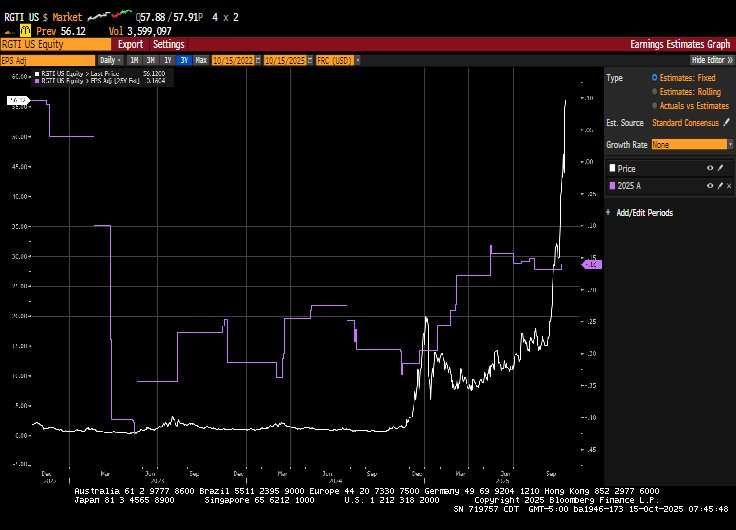Toggle visibility of the 2025 A series eye icon
Image resolution: width=736 pixels, height=530 pixels.
(710, 186)
